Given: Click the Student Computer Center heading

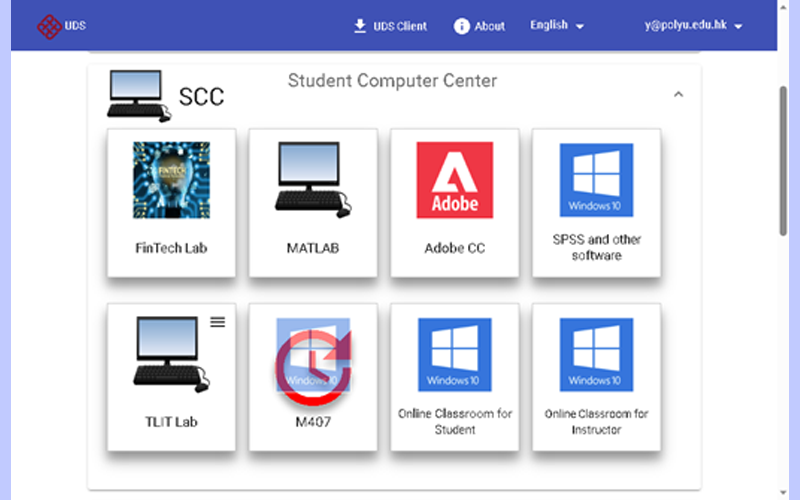Looking at the screenshot, I should point(392,80).
